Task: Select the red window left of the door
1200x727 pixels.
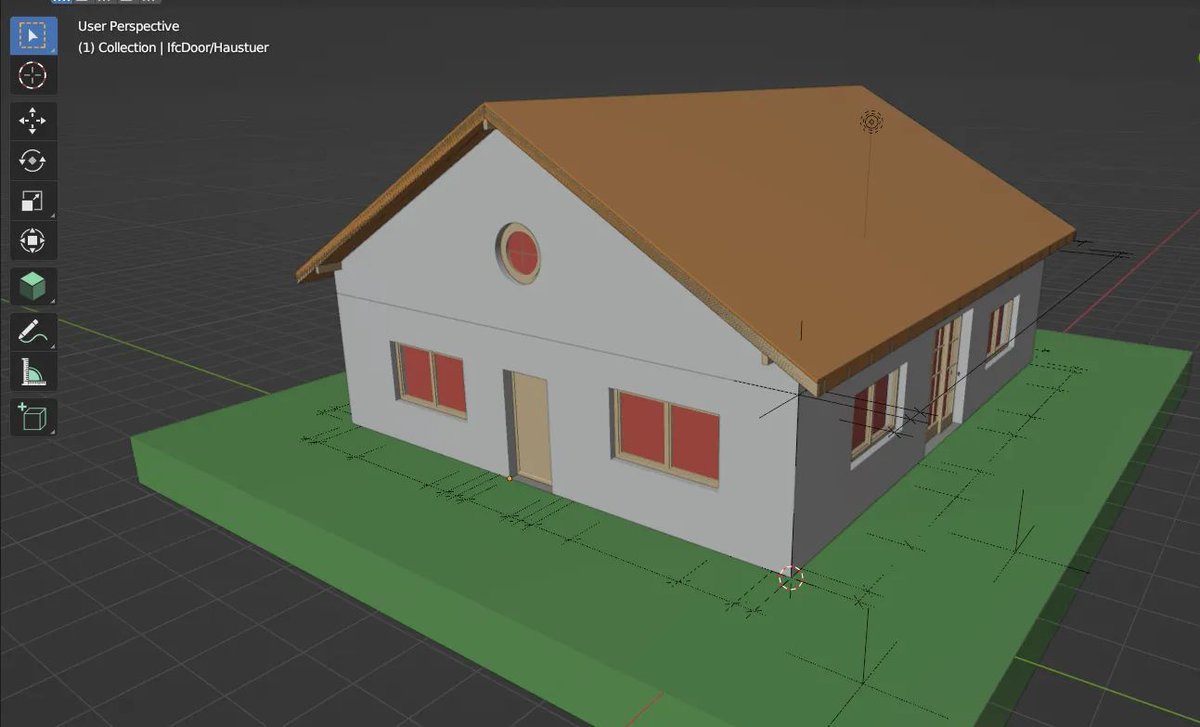Action: 432,379
